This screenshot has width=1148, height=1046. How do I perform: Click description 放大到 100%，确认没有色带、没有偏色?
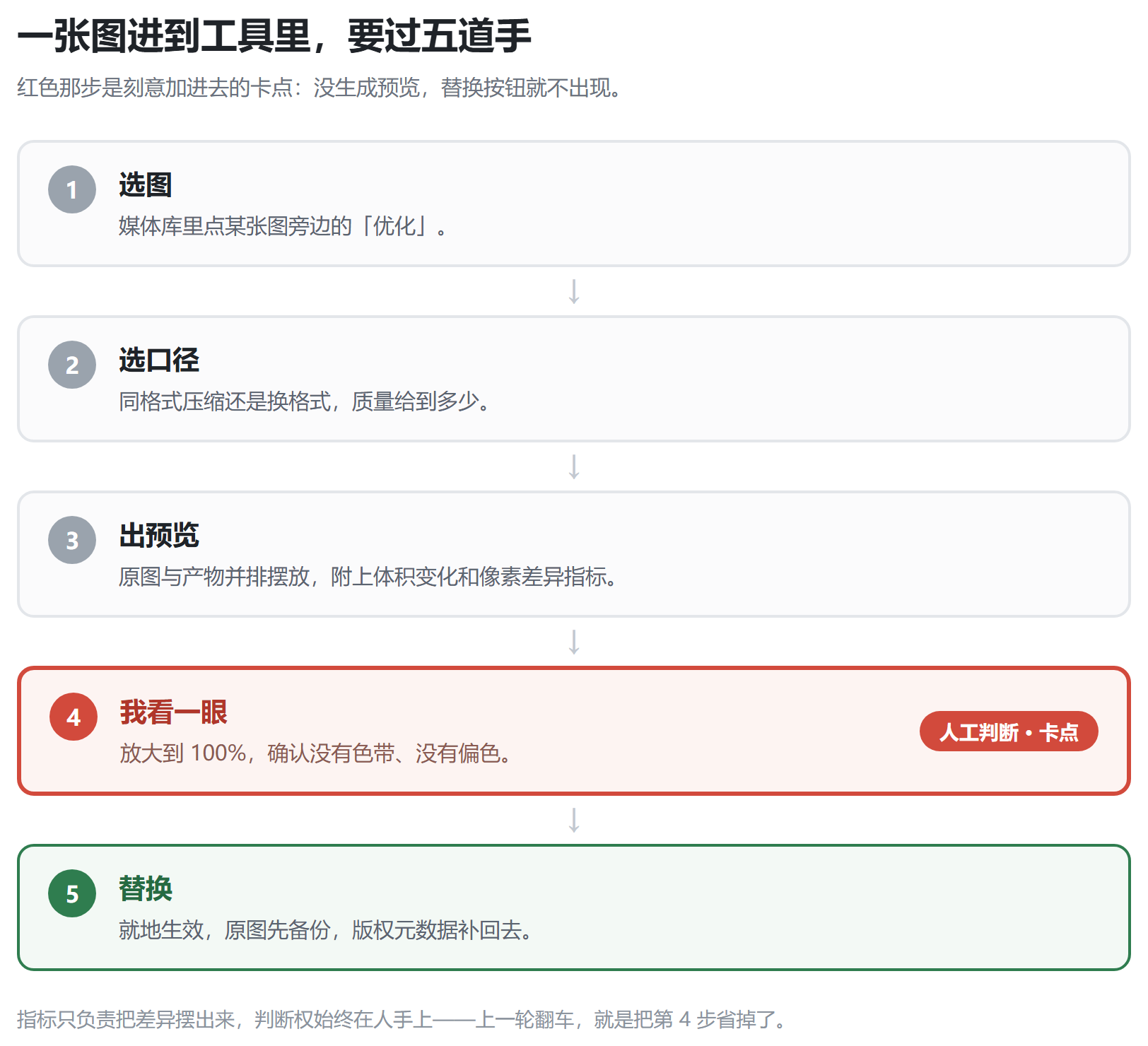click(x=315, y=753)
